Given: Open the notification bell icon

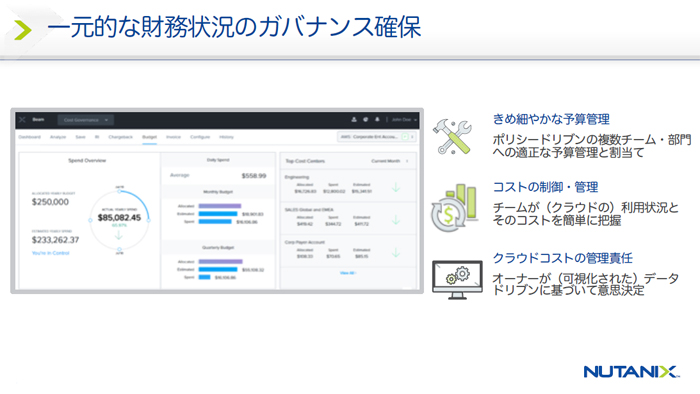Looking at the screenshot, I should [377, 120].
